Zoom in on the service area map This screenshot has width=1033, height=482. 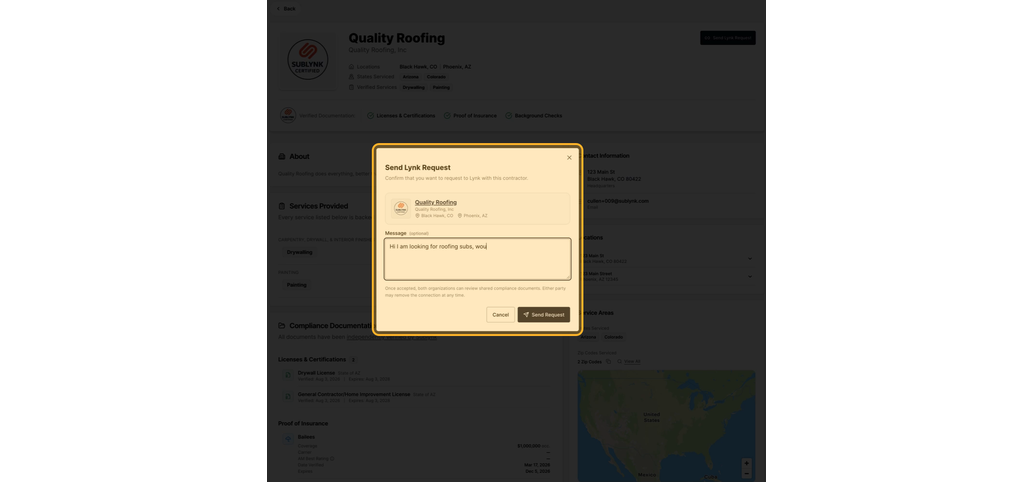(x=746, y=464)
